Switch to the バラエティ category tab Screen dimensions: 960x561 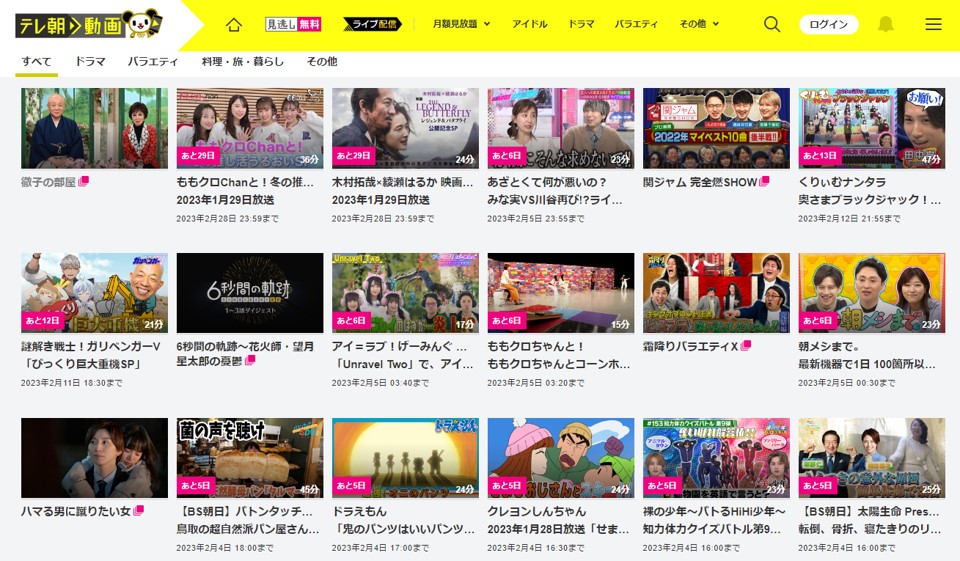tap(152, 61)
